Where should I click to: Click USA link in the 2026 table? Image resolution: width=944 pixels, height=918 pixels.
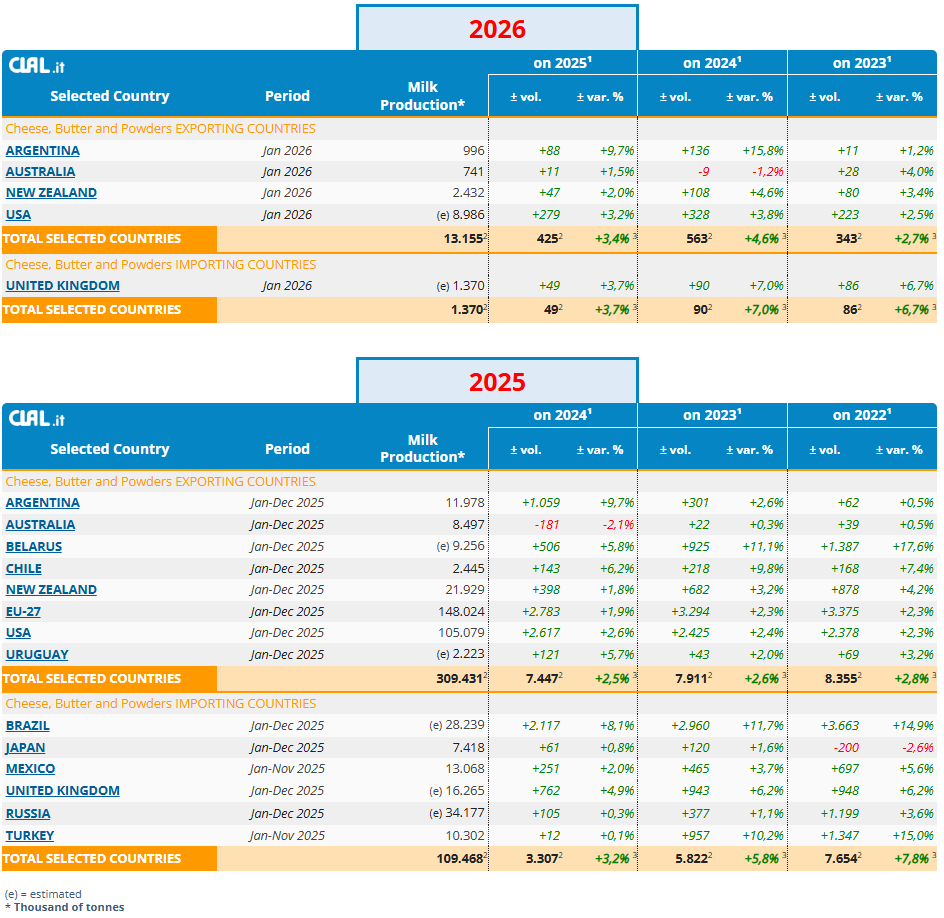pyautogui.click(x=18, y=215)
